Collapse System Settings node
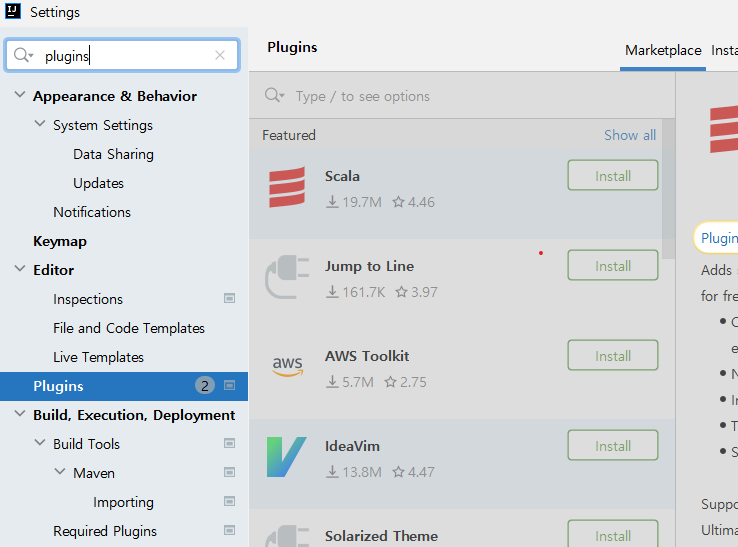The image size is (738, 547). coord(40,124)
